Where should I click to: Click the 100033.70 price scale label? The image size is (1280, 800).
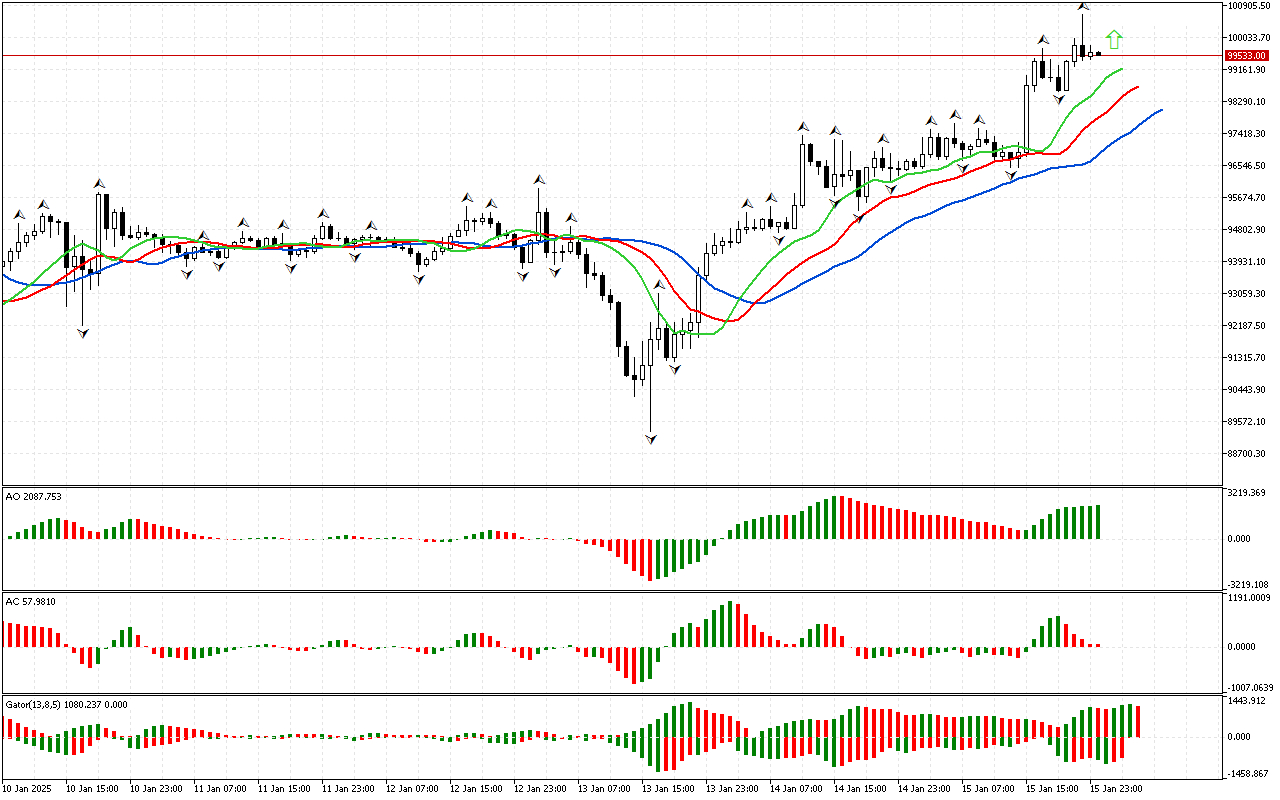point(1249,38)
